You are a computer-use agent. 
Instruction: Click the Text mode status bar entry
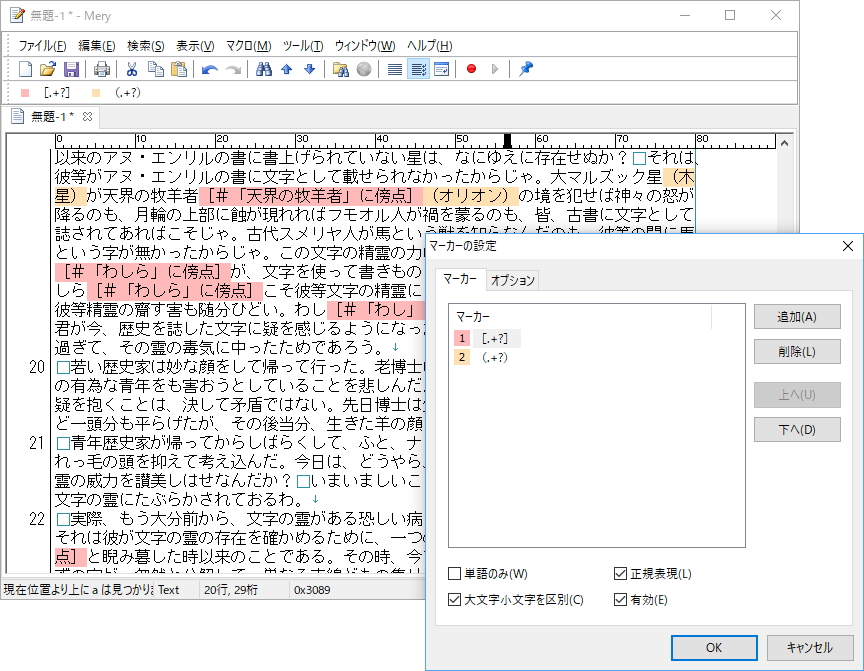point(169,590)
